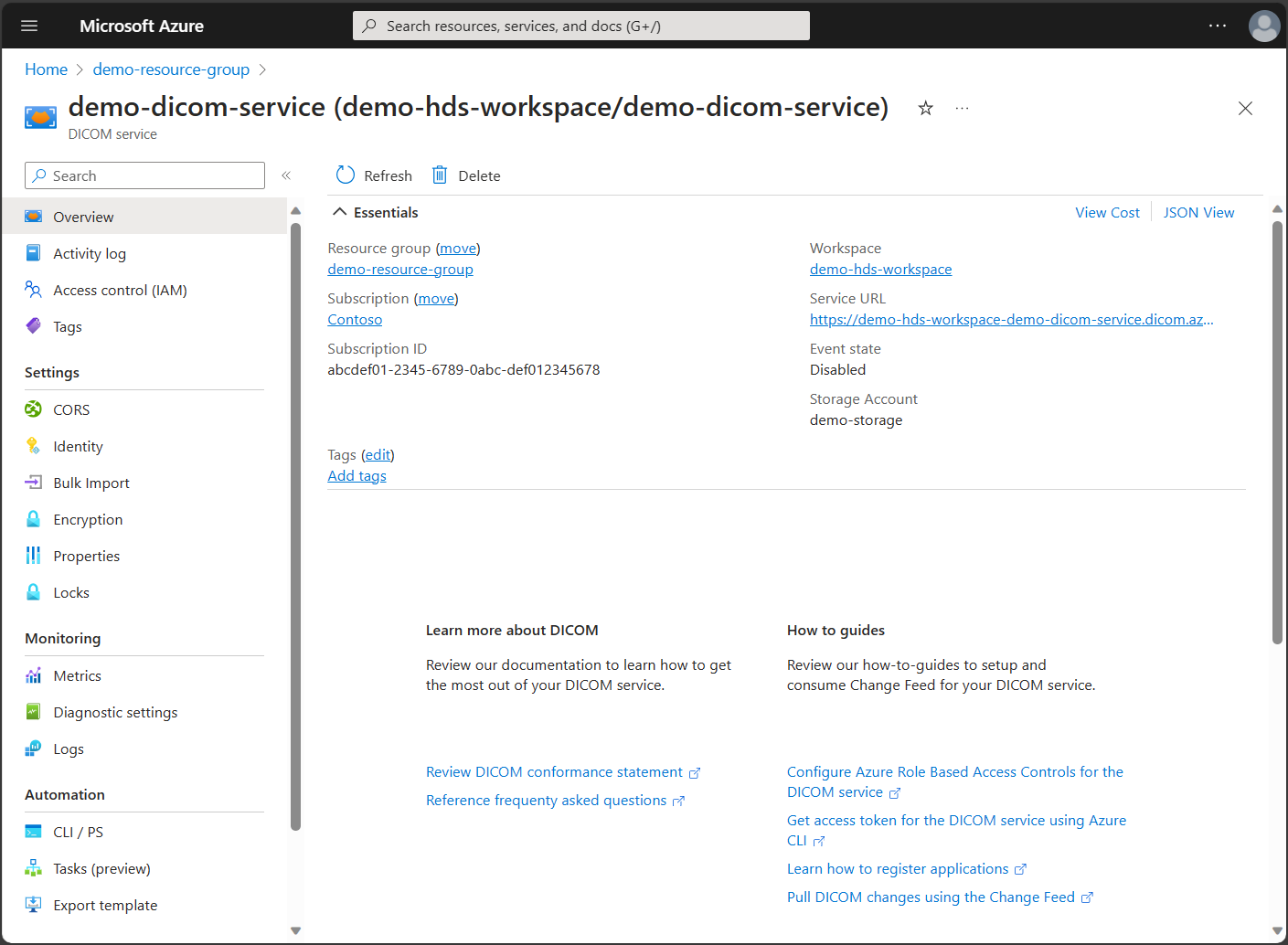Close the DICOM service blade

pyautogui.click(x=1245, y=108)
